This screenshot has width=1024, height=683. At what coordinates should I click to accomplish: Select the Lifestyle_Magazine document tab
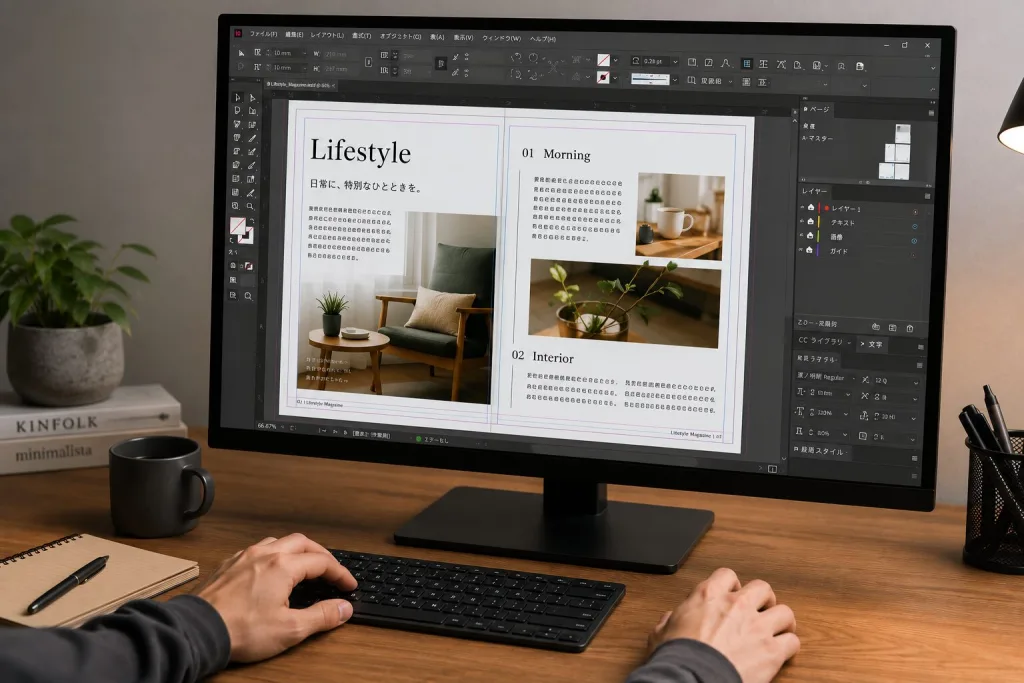[300, 85]
